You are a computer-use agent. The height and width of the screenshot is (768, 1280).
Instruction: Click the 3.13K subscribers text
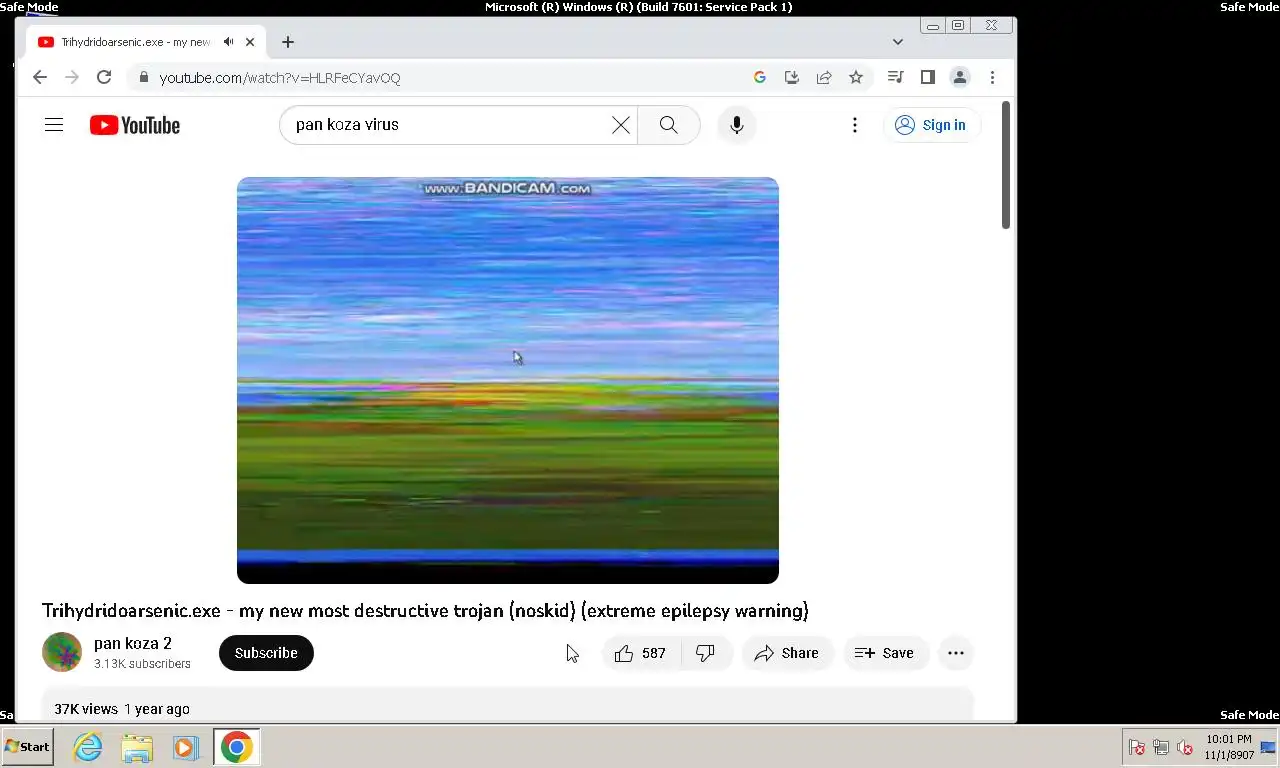coord(142,664)
